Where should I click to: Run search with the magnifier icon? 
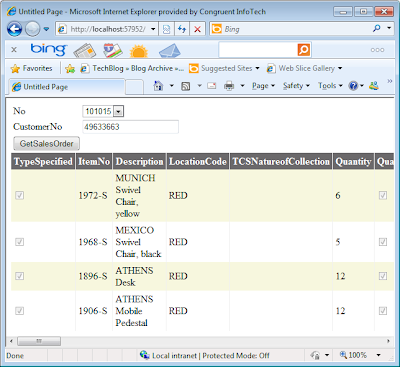click(x=377, y=29)
